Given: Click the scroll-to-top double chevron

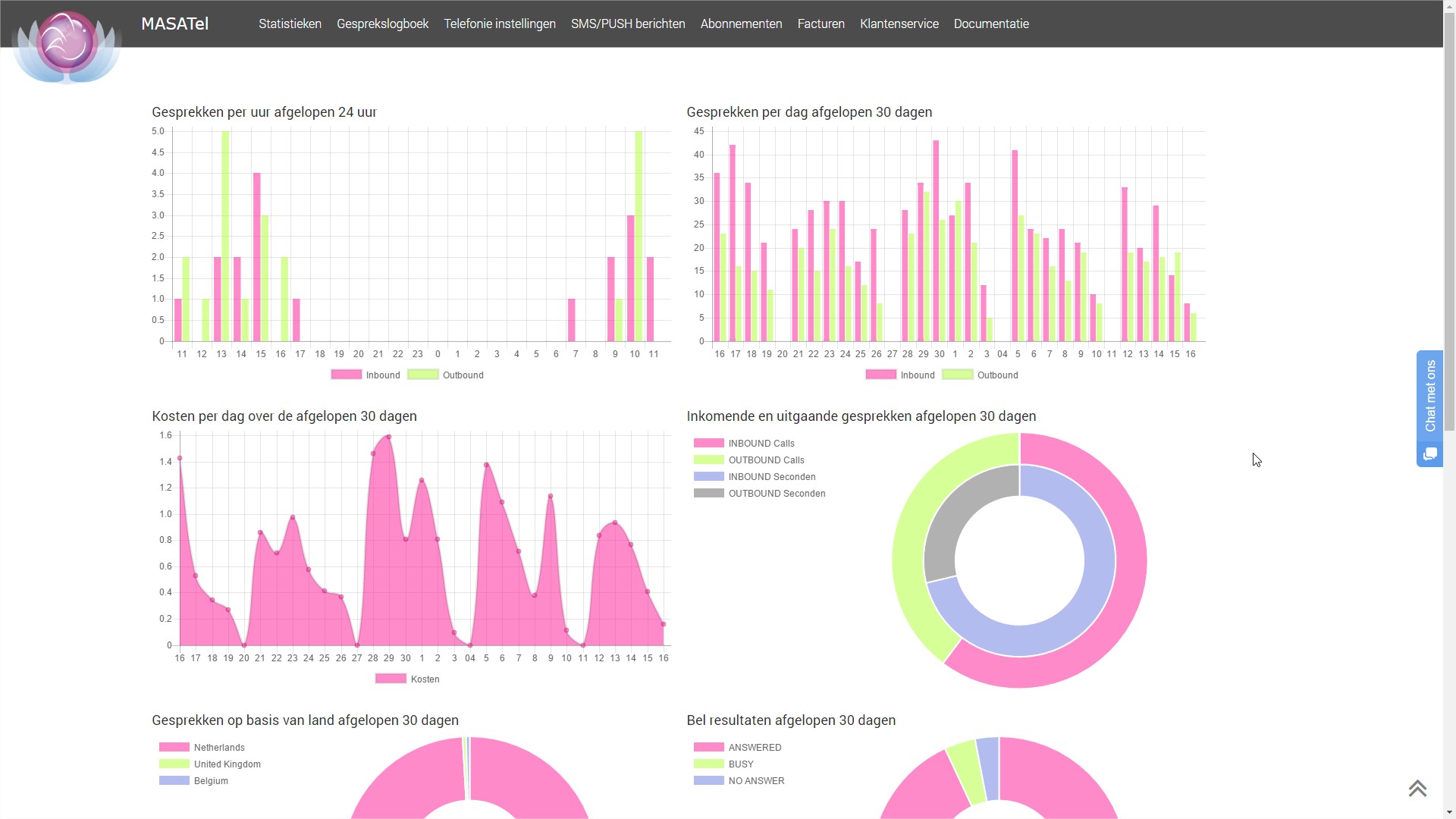Looking at the screenshot, I should tap(1417, 789).
